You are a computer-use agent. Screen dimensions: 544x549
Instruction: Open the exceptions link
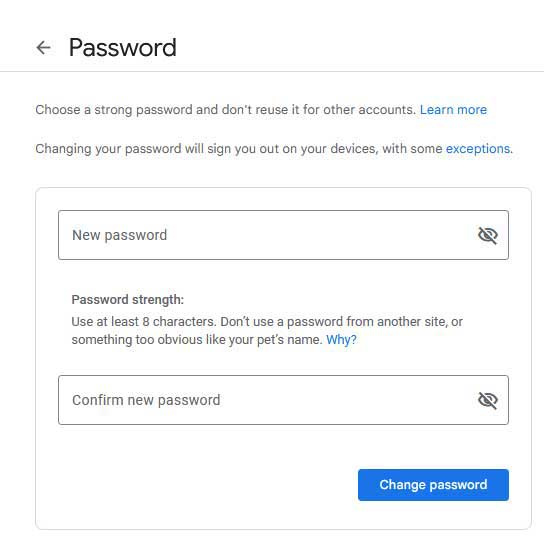coord(477,149)
